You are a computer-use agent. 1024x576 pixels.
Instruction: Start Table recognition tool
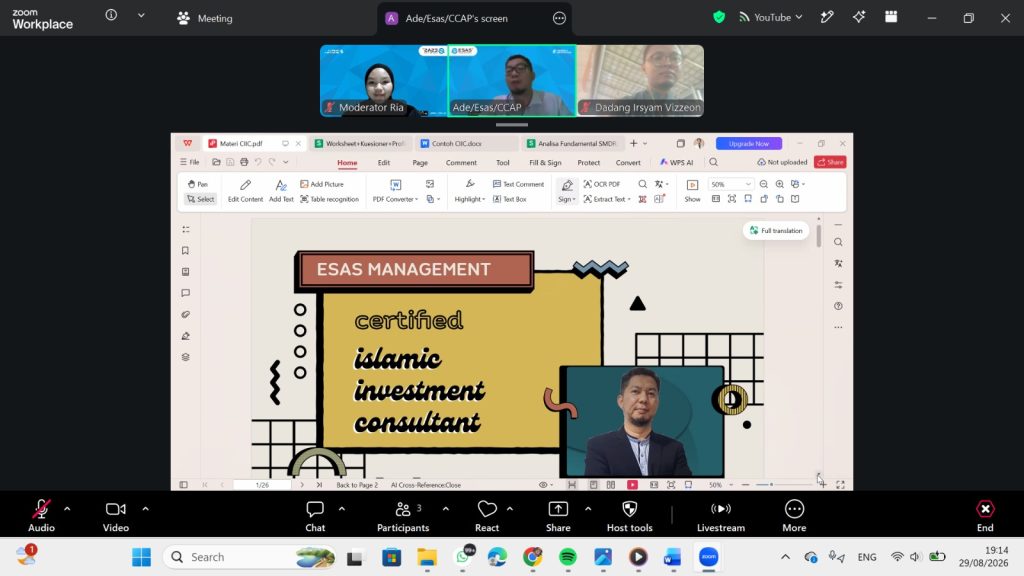[329, 199]
